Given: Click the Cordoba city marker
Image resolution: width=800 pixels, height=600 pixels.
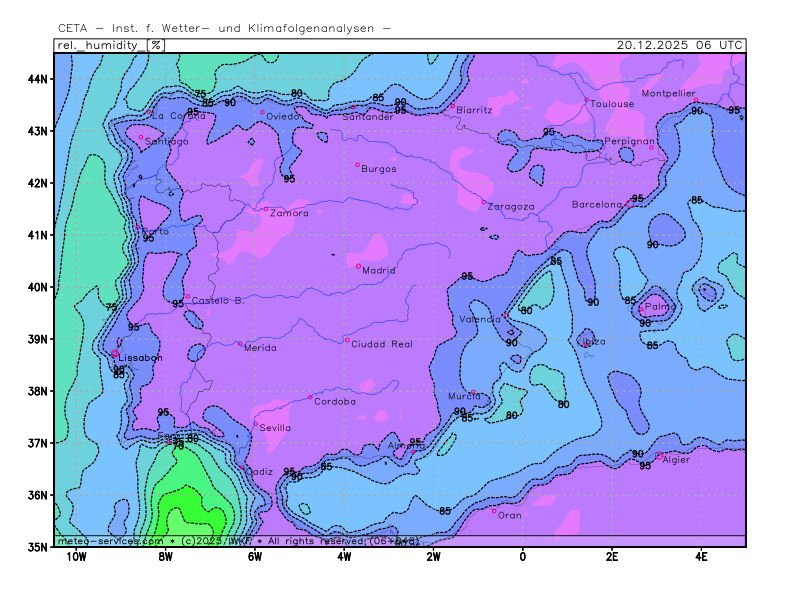Looking at the screenshot, I should click(310, 398).
